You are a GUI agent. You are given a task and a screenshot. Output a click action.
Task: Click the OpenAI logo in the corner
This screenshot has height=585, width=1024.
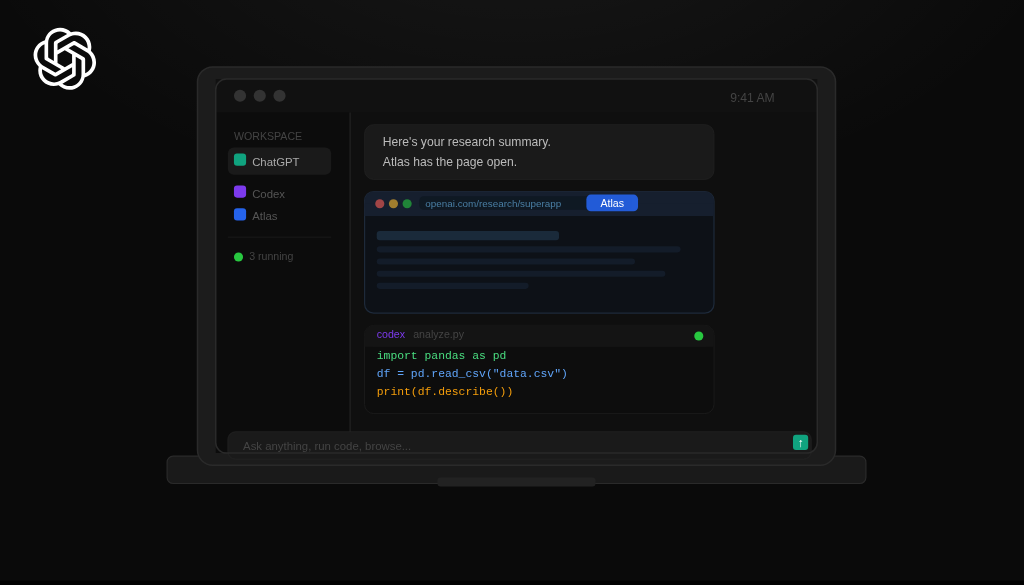65,59
